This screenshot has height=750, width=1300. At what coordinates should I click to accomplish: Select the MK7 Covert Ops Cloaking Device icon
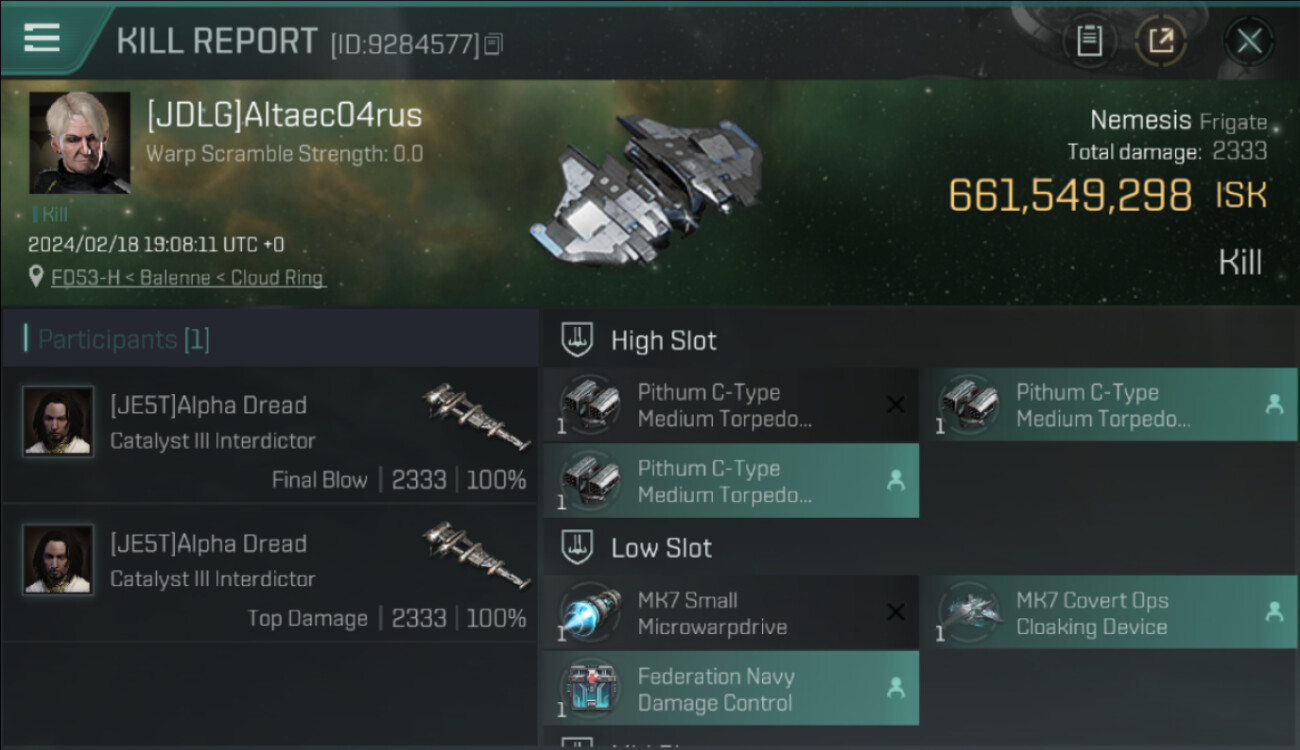tap(969, 613)
